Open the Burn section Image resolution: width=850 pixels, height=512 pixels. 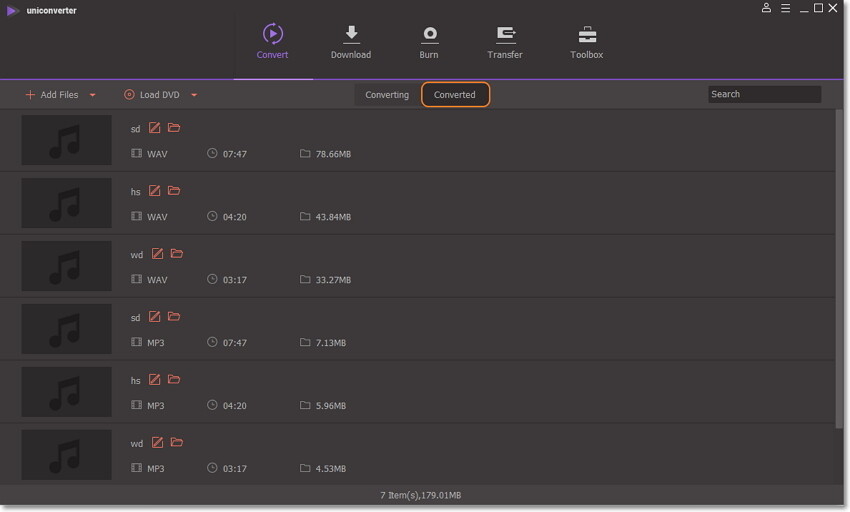(429, 41)
